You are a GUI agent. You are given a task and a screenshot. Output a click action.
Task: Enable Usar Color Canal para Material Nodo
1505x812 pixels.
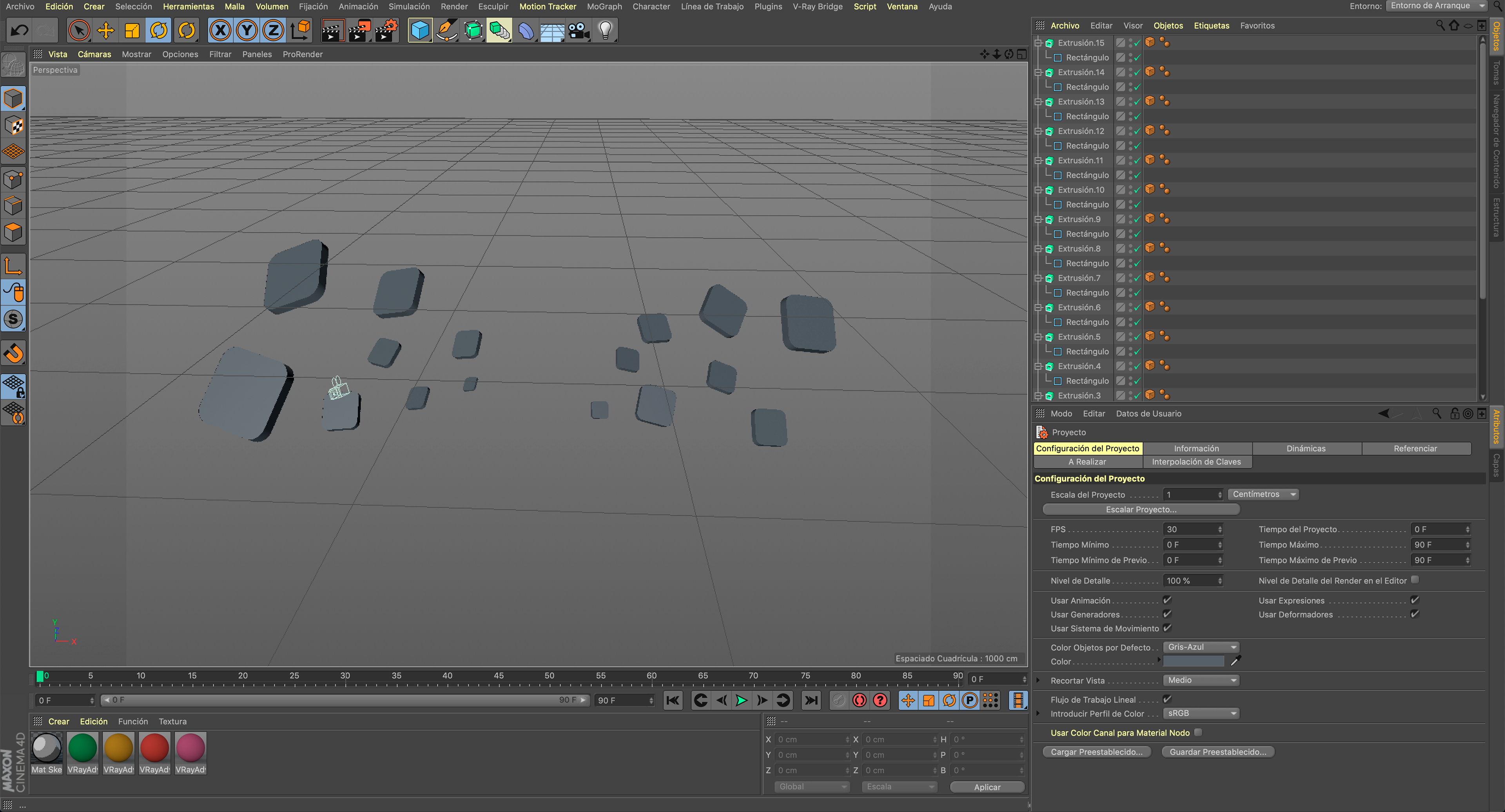(x=1198, y=732)
